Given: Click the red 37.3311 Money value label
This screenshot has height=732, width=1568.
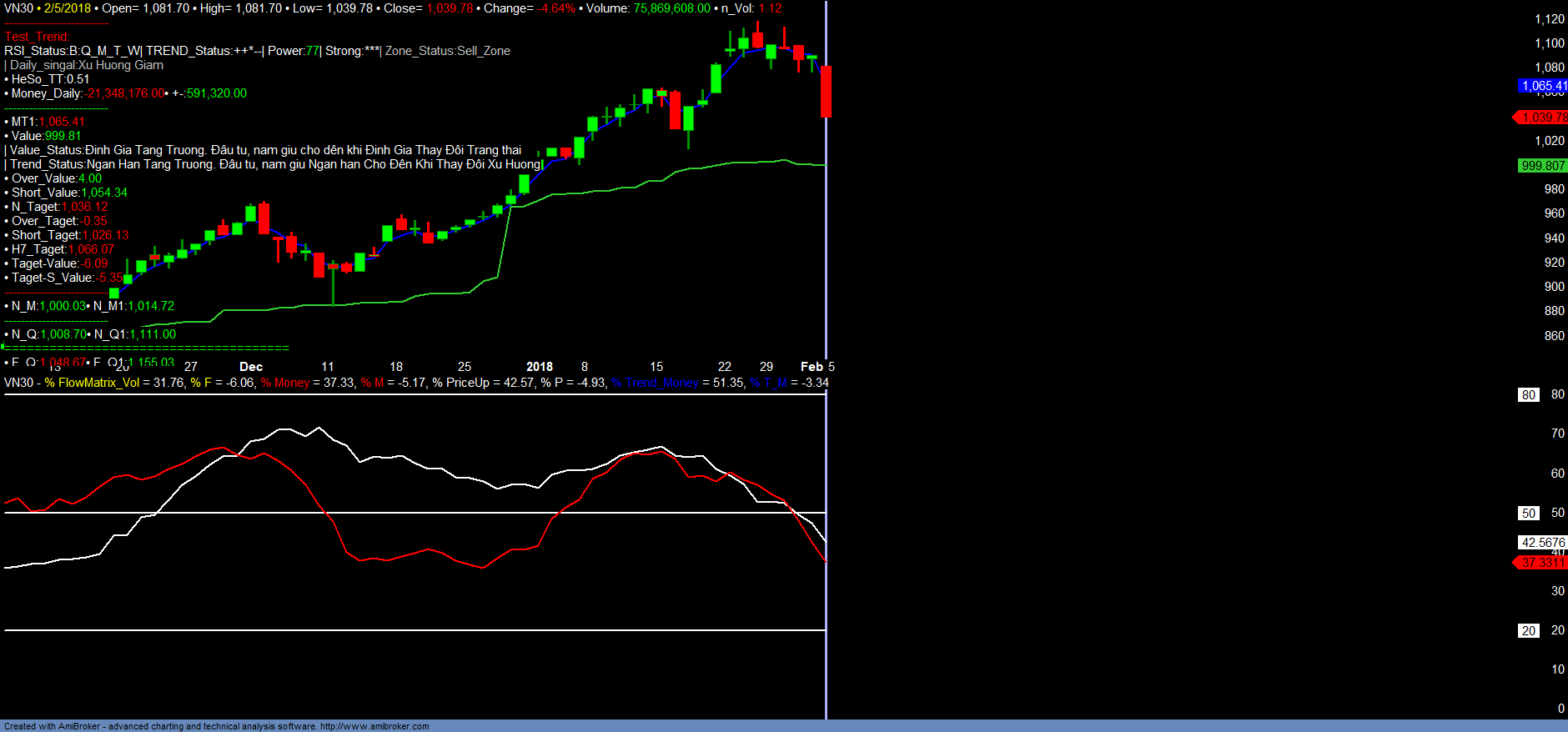Looking at the screenshot, I should pyautogui.click(x=1542, y=563).
